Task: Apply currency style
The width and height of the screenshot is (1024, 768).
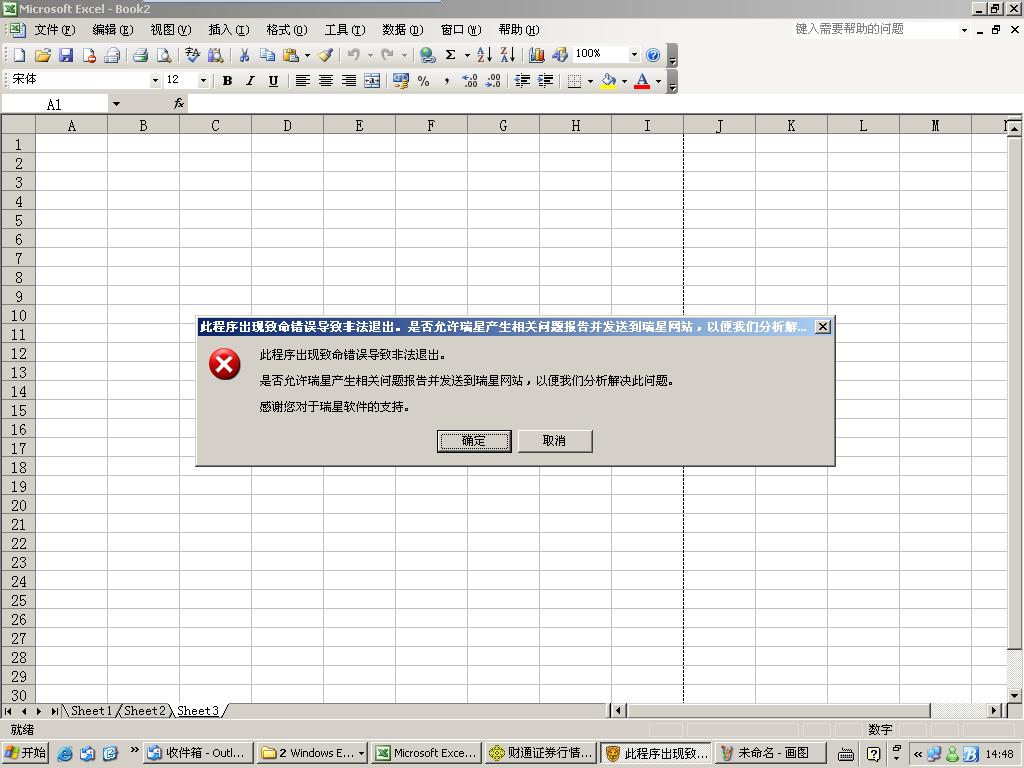Action: point(400,80)
